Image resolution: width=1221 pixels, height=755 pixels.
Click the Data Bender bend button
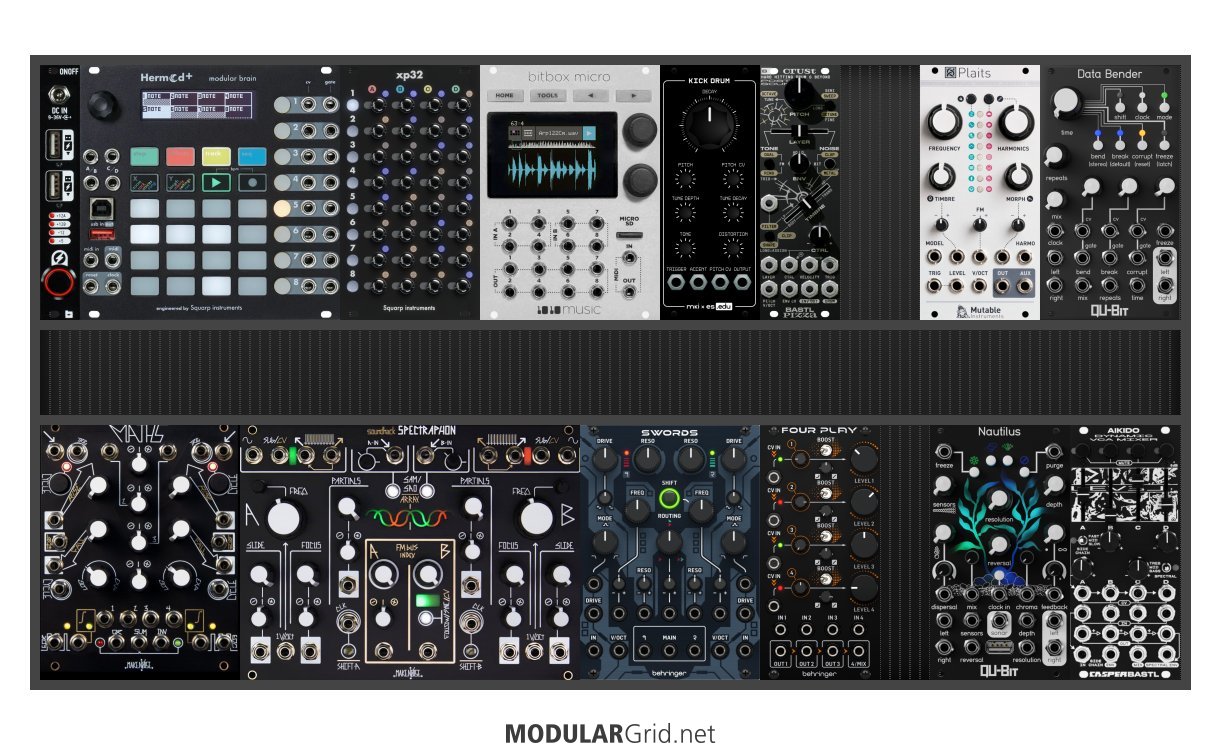(x=1098, y=144)
